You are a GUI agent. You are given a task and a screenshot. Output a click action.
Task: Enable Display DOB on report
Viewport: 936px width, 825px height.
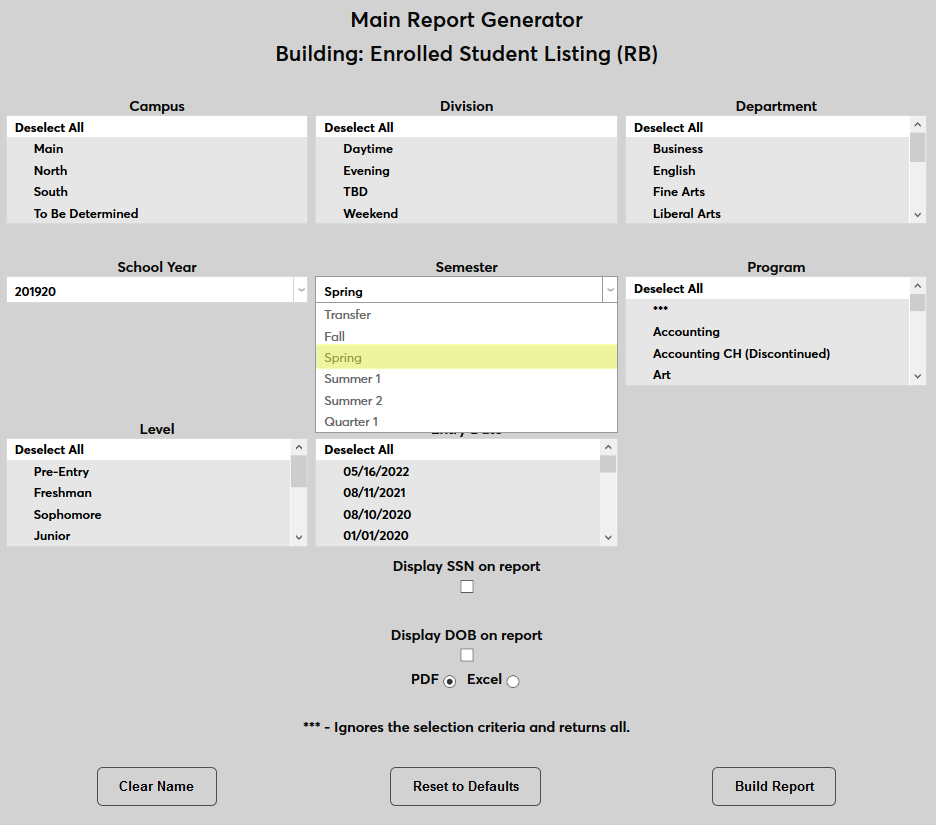coord(466,654)
